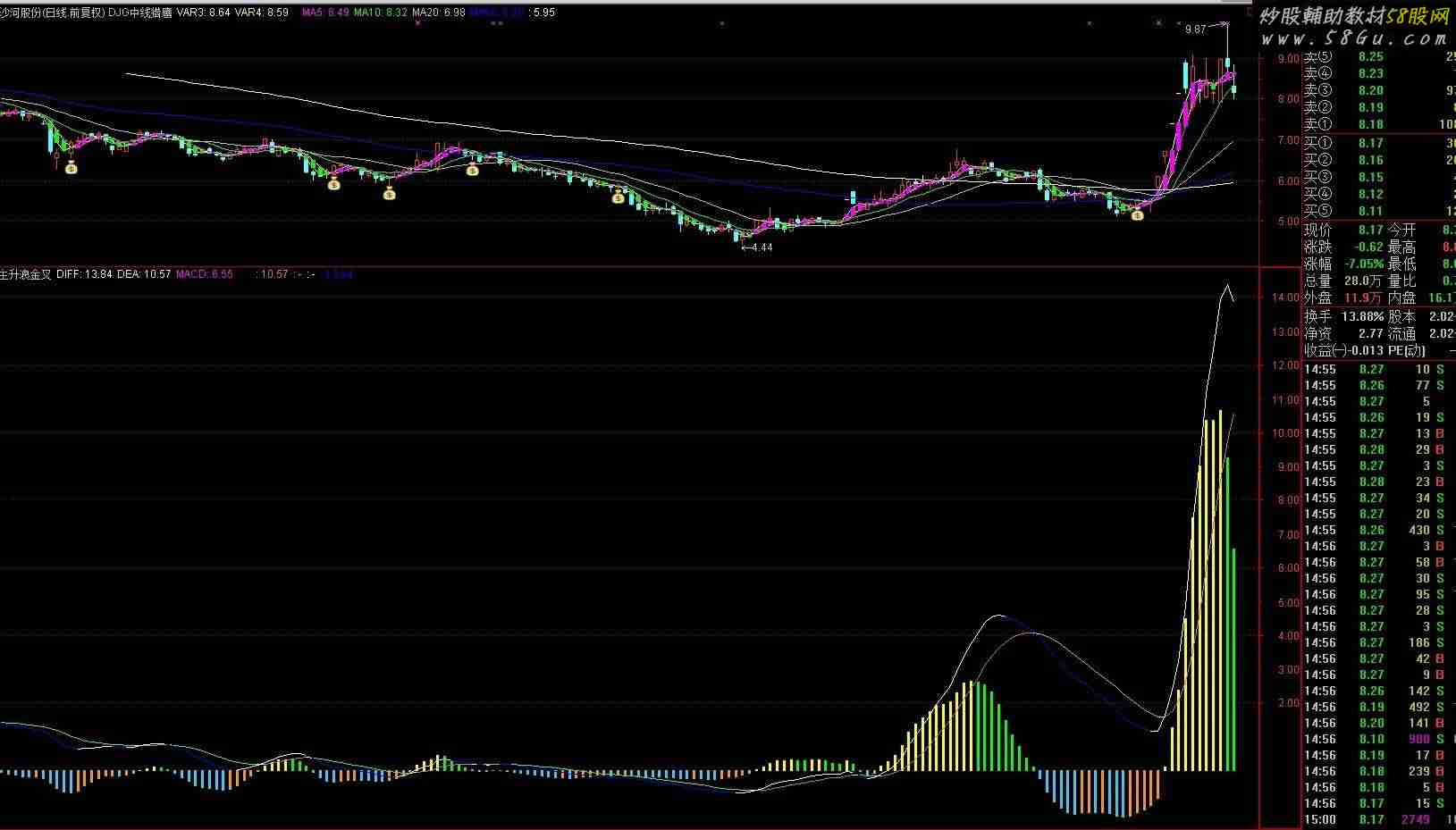The image size is (1456, 830).
Task: Click the VAR3: 8.64 indicator value
Action: 203,13
